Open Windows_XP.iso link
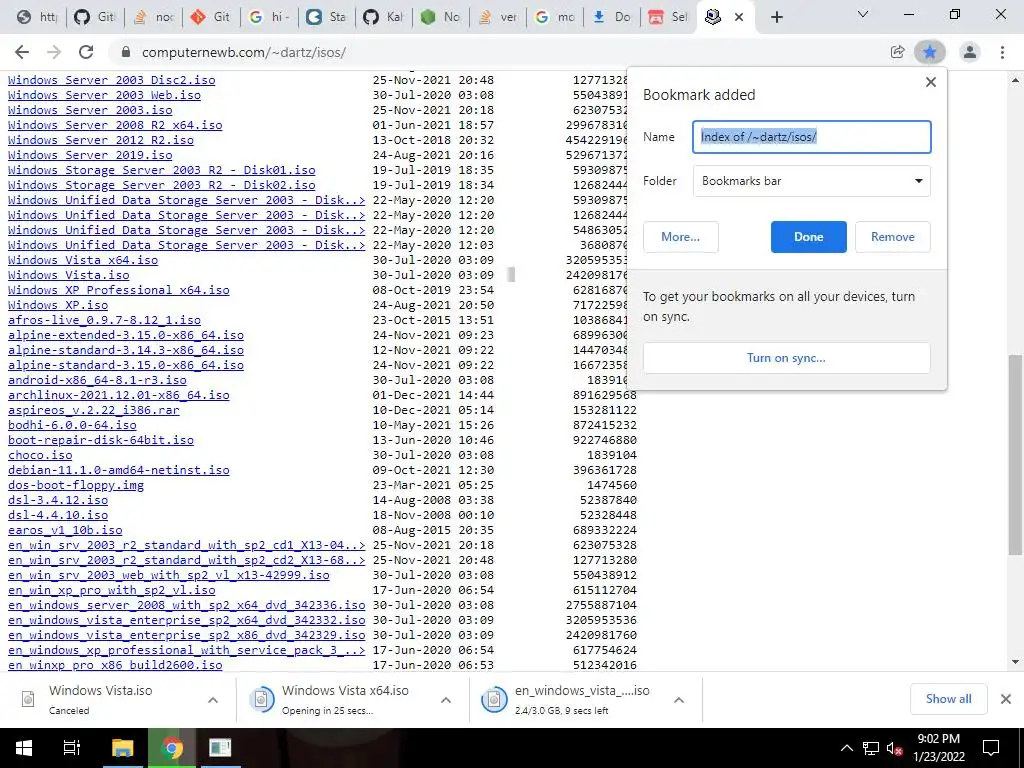 (x=58, y=305)
